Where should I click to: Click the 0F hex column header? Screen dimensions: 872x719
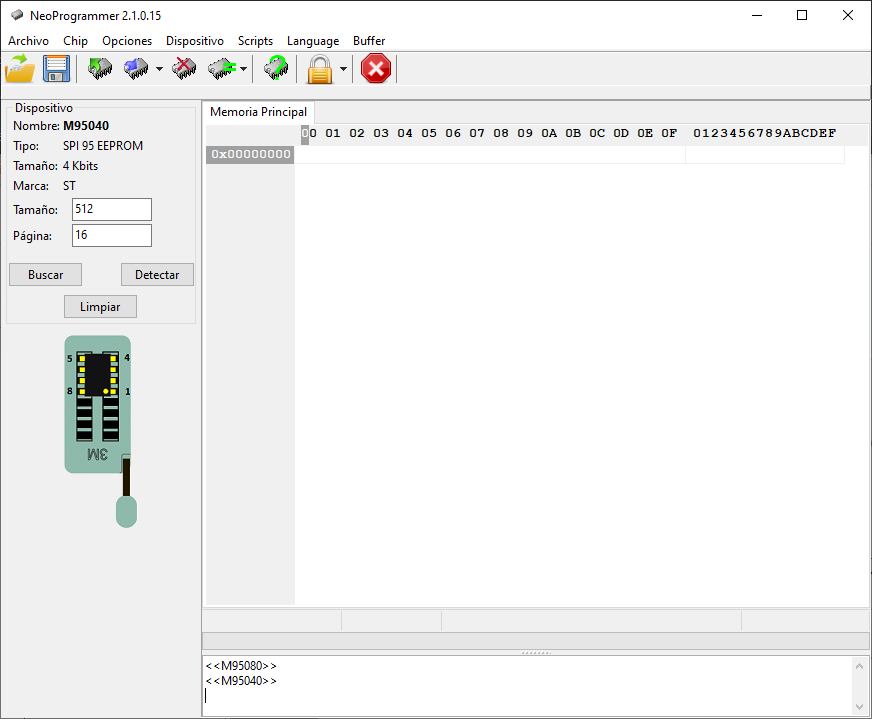[x=669, y=133]
